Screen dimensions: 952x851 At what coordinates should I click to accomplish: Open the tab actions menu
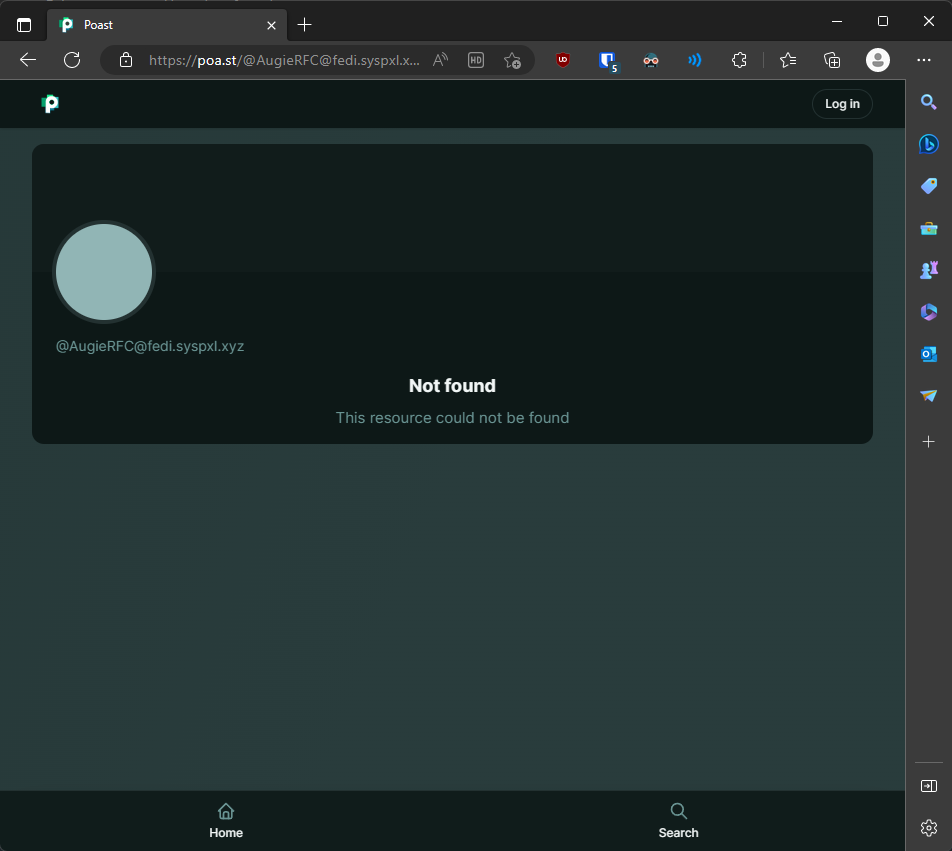point(24,25)
